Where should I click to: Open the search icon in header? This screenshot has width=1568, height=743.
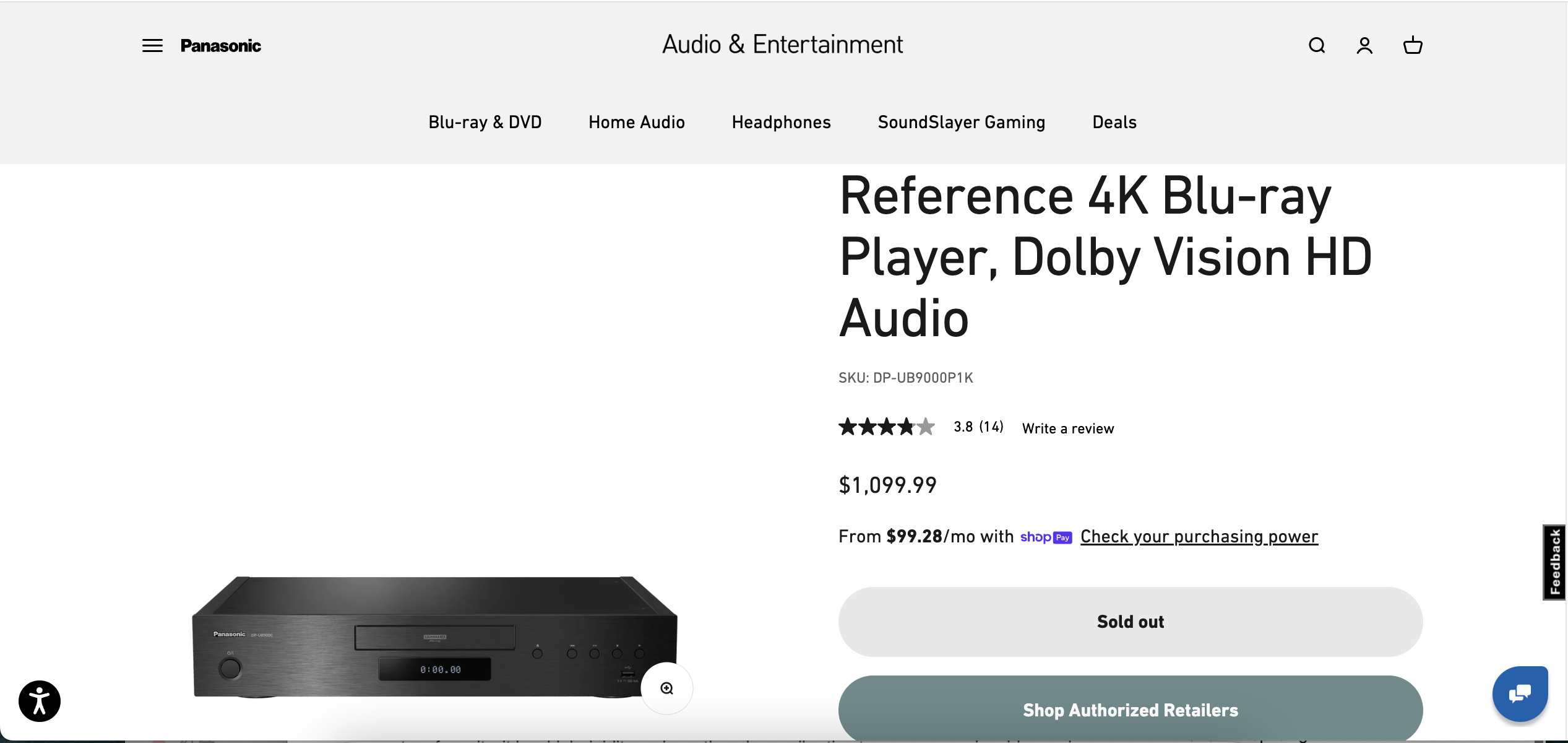point(1317,45)
